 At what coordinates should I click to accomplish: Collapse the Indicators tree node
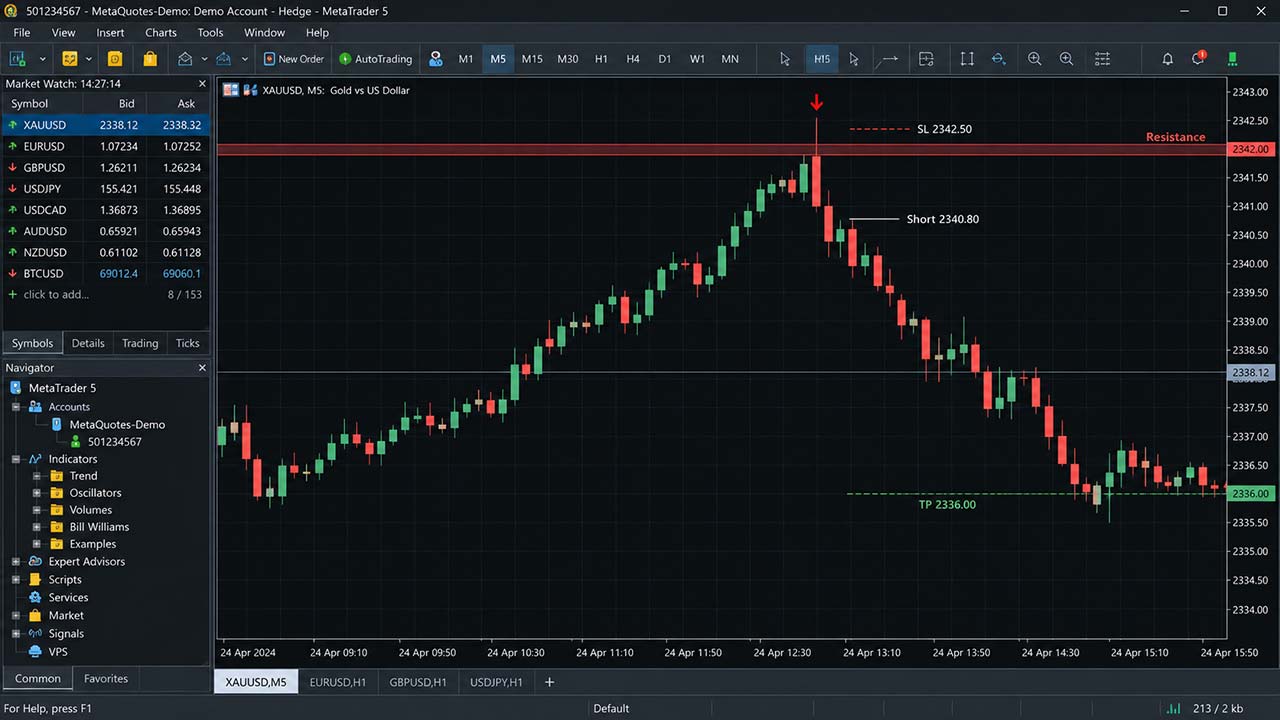[16, 459]
